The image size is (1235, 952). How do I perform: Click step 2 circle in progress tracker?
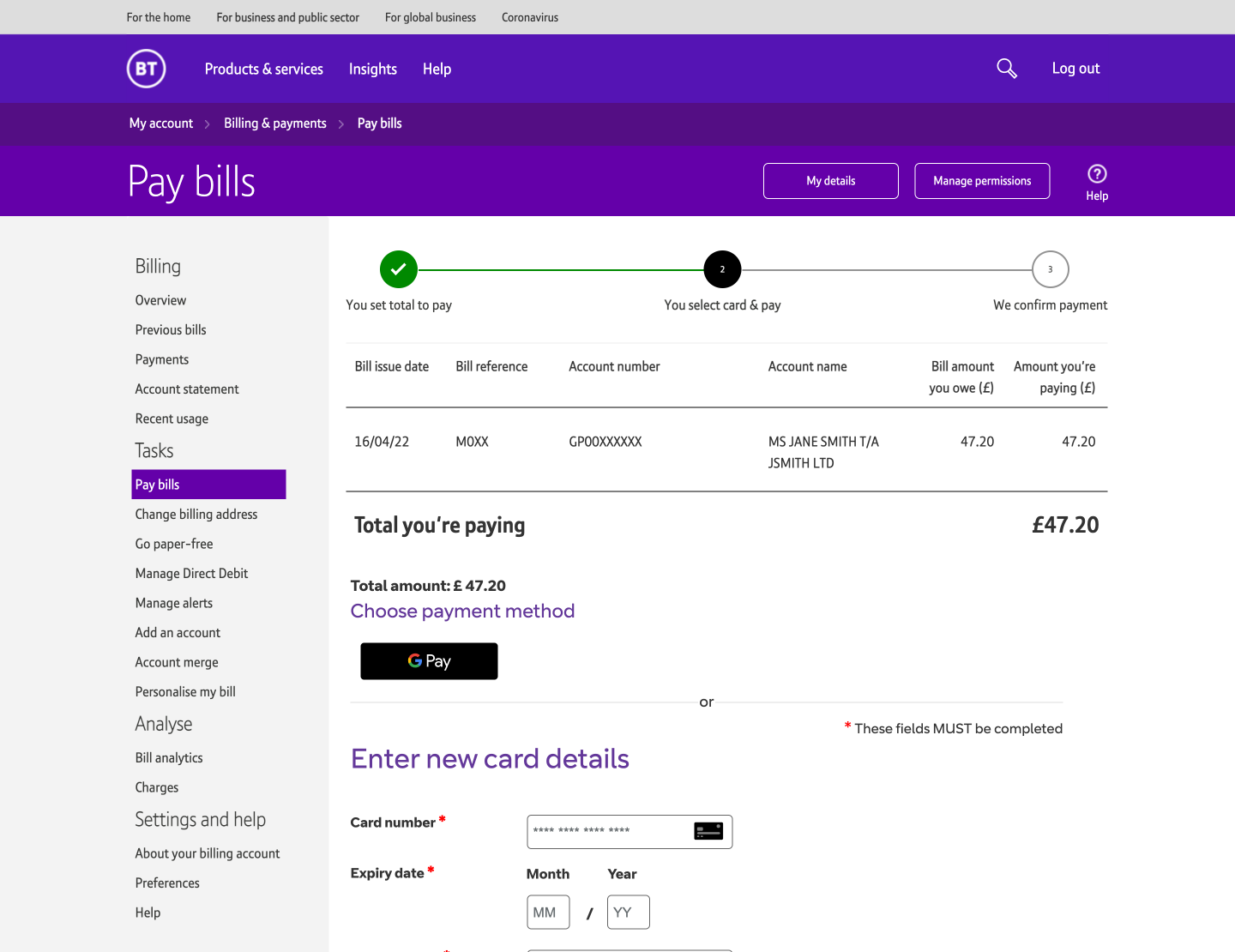[x=722, y=269]
